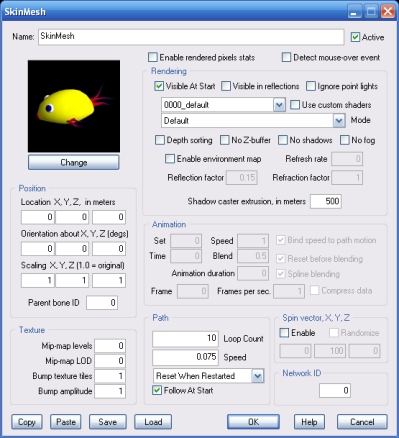Image resolution: width=399 pixels, height=438 pixels.
Task: Click the Shadow caster extrusion field
Action: (326, 201)
